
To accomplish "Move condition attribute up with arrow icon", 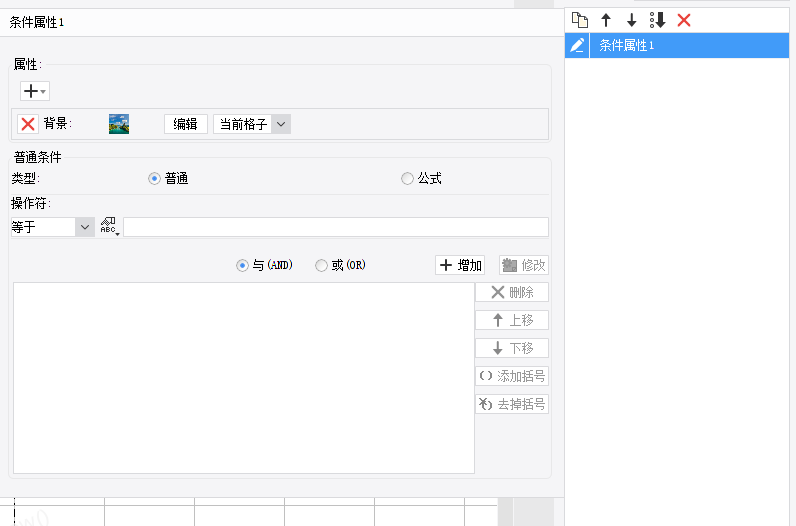I will coord(606,20).
